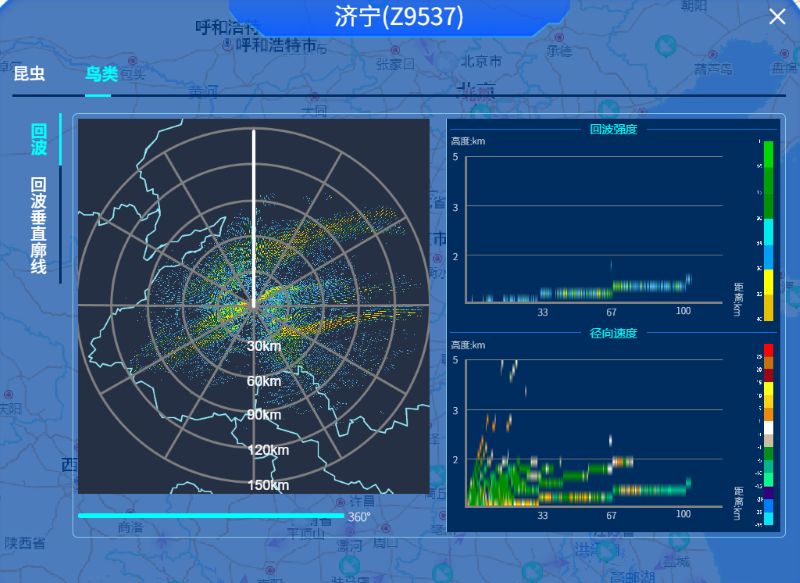800x583 pixels.
Task: Switch to 回波垂直廓线 side tab
Action: pos(39,226)
